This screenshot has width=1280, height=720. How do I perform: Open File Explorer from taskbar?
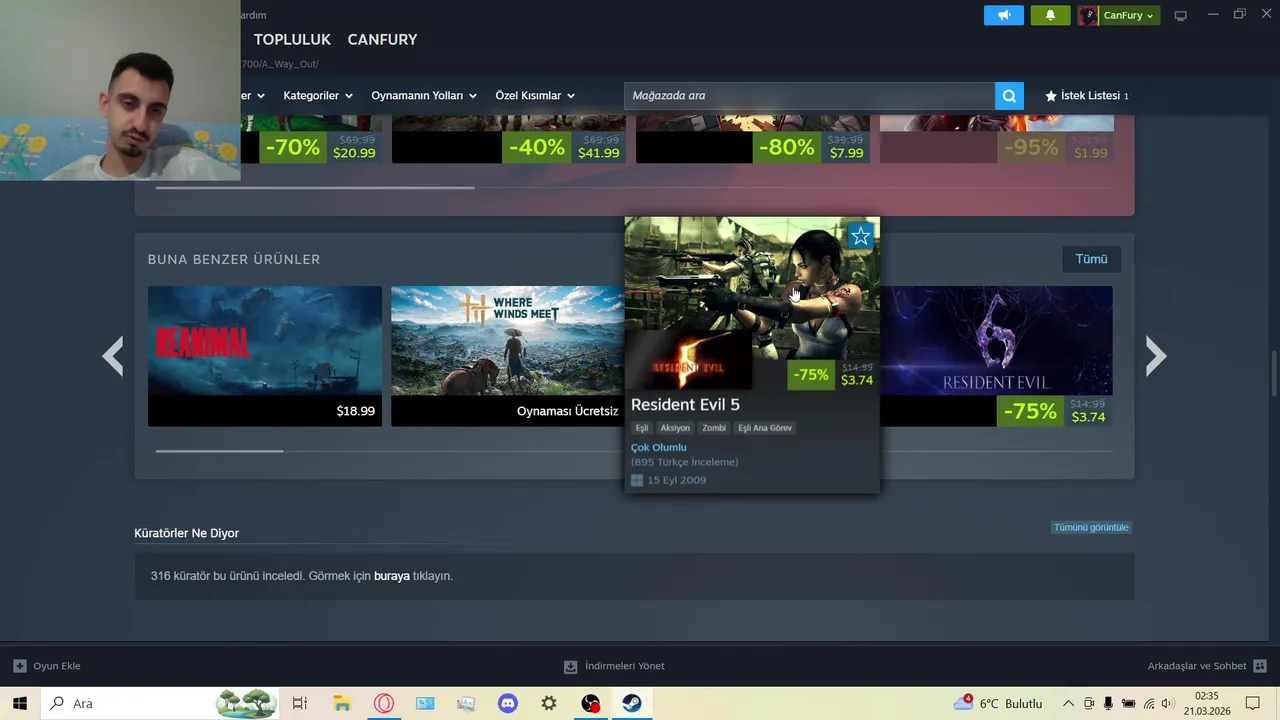(342, 703)
